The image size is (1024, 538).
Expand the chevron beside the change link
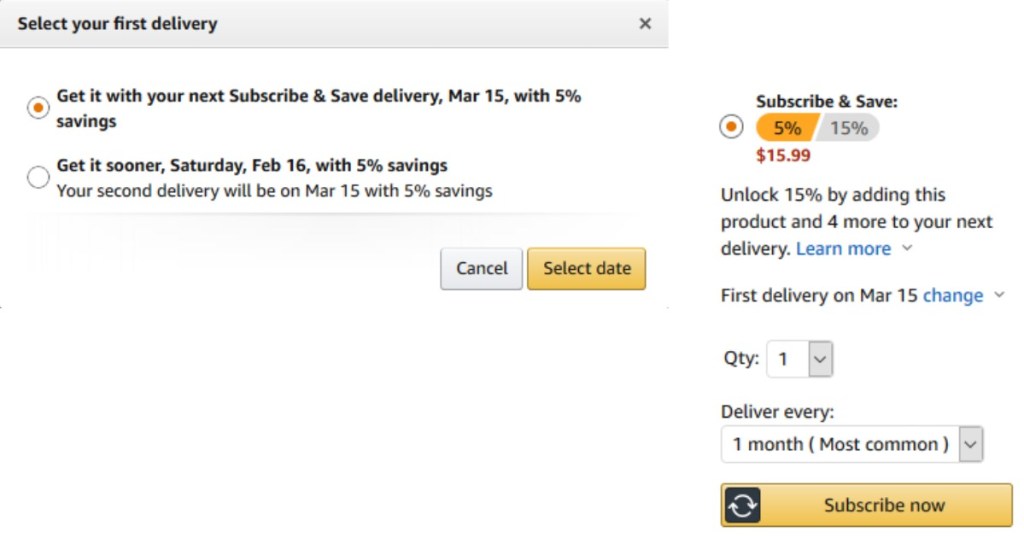pyautogui.click(x=999, y=295)
